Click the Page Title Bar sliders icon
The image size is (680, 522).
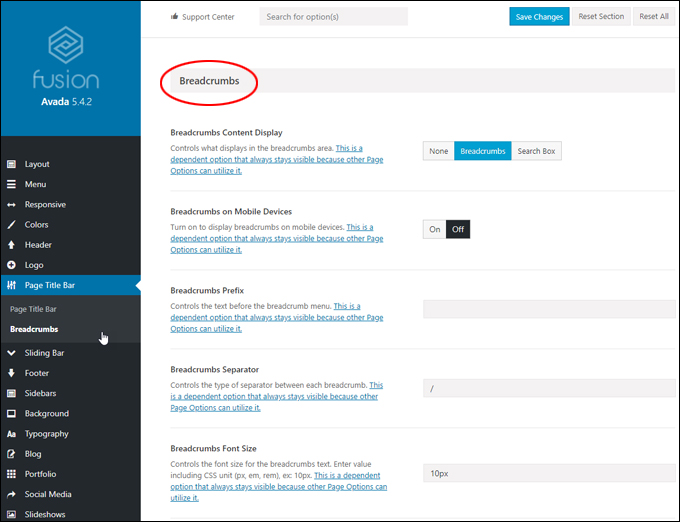click(12, 285)
